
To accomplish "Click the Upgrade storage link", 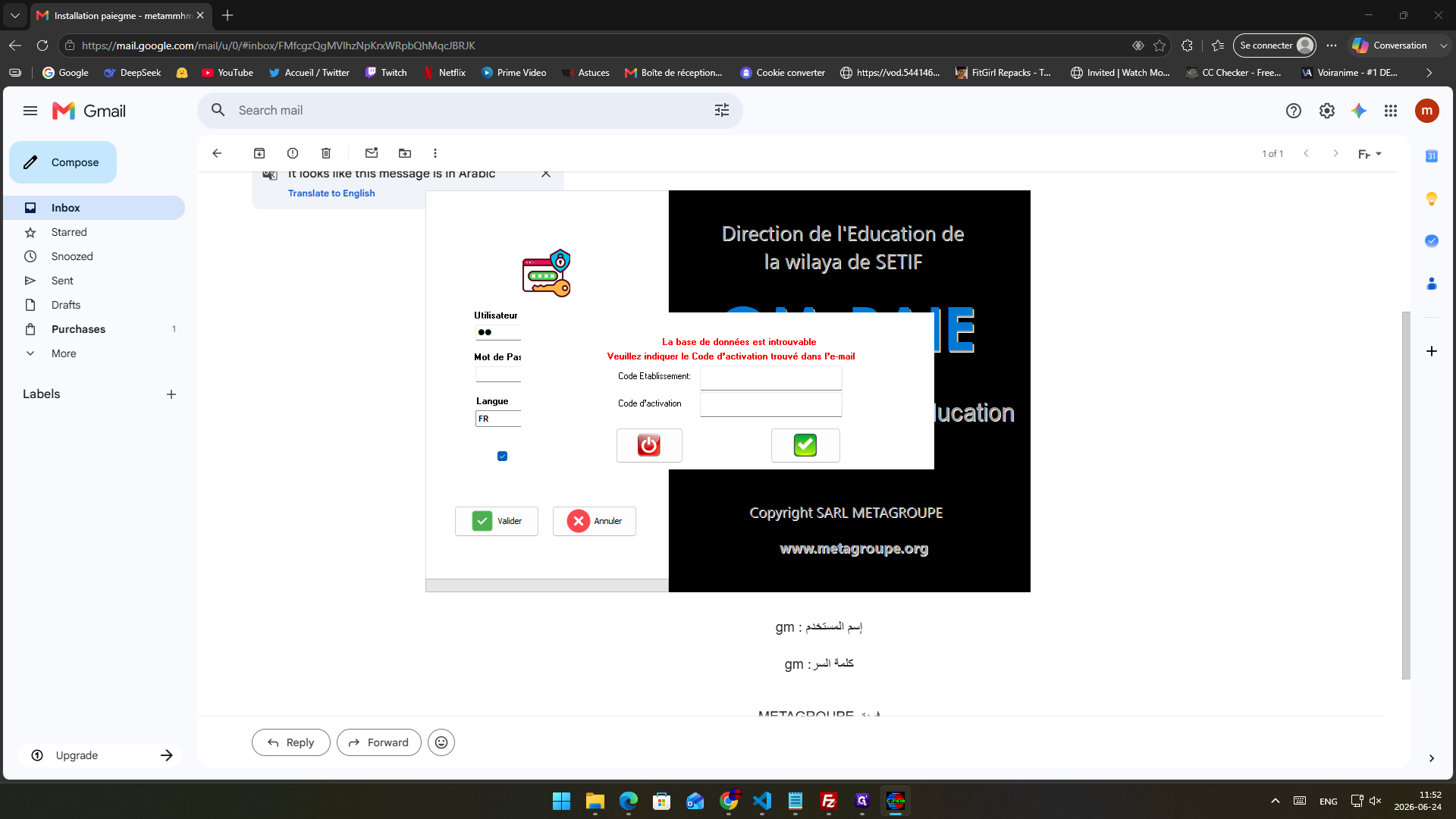I will [x=100, y=755].
